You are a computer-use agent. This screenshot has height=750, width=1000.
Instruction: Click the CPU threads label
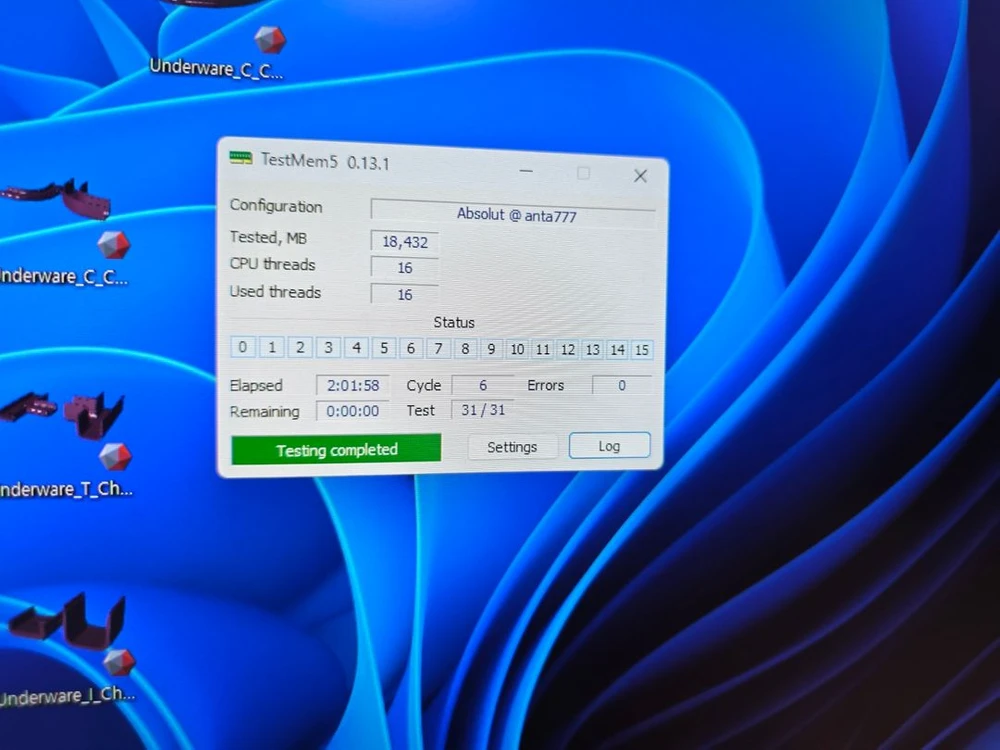(x=272, y=264)
